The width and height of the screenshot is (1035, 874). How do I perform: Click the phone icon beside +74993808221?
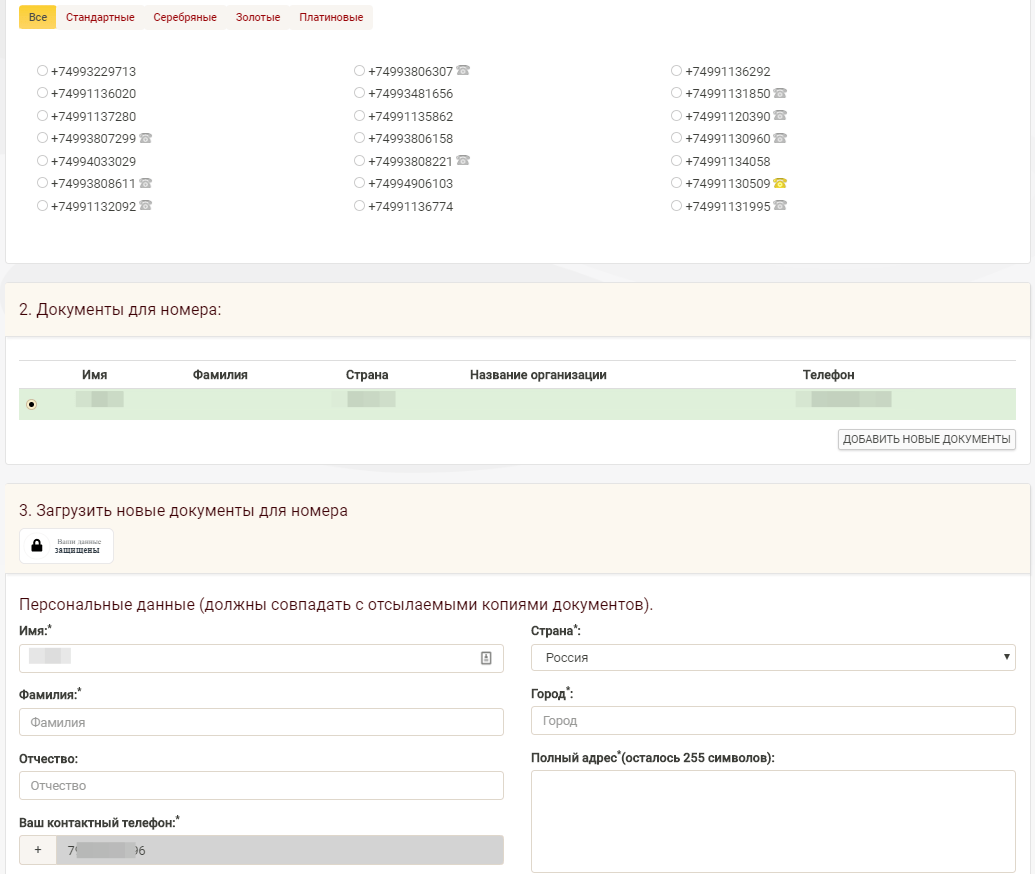point(463,160)
